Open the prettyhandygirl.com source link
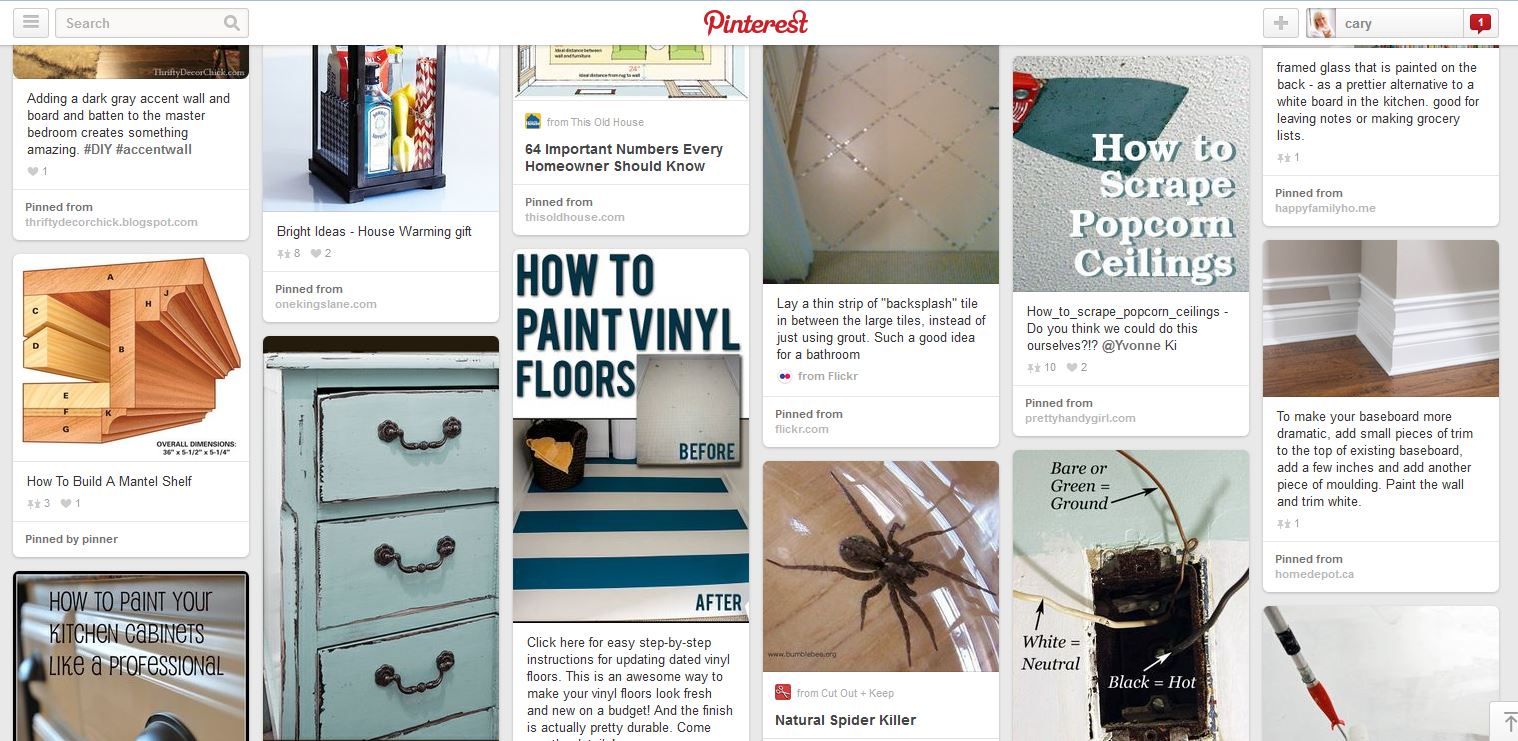The image size is (1518, 741). click(1080, 418)
